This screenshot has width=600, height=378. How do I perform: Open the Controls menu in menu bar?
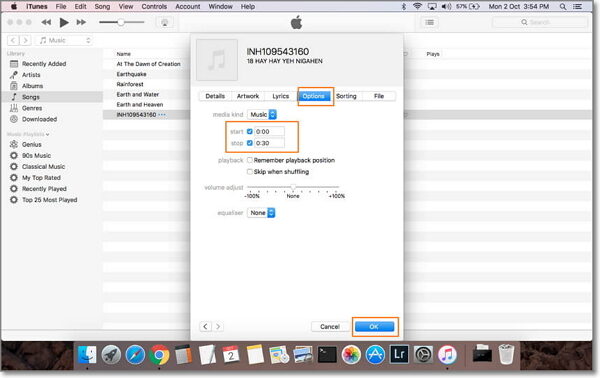[x=154, y=7]
